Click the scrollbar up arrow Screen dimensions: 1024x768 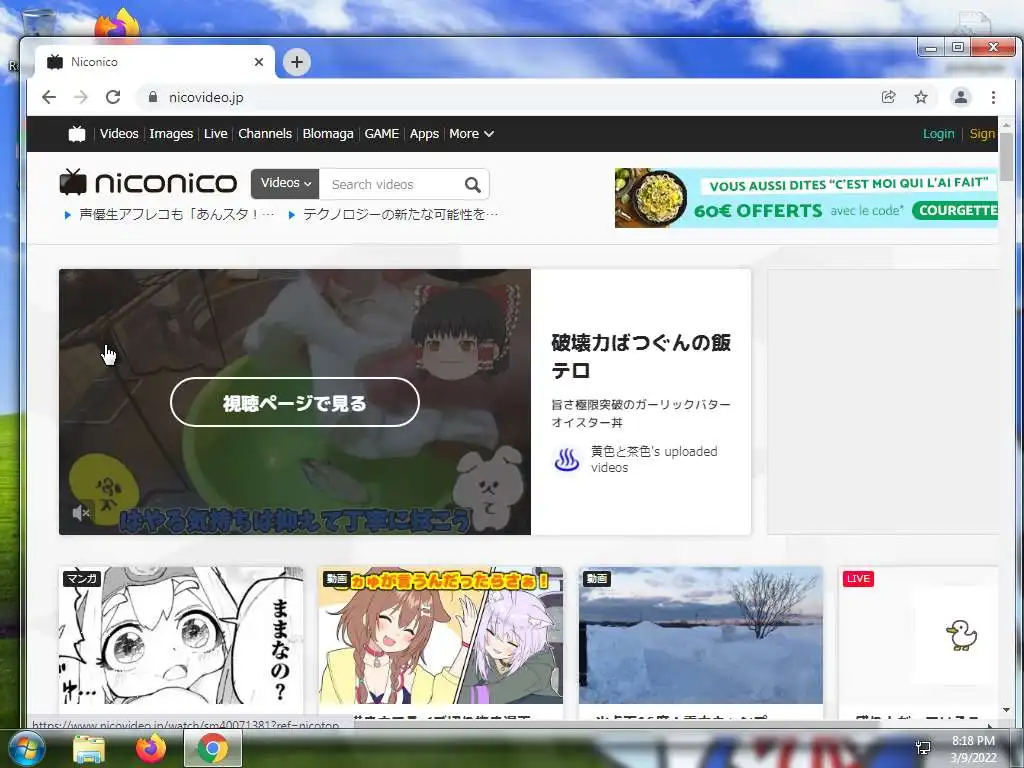tap(1006, 124)
